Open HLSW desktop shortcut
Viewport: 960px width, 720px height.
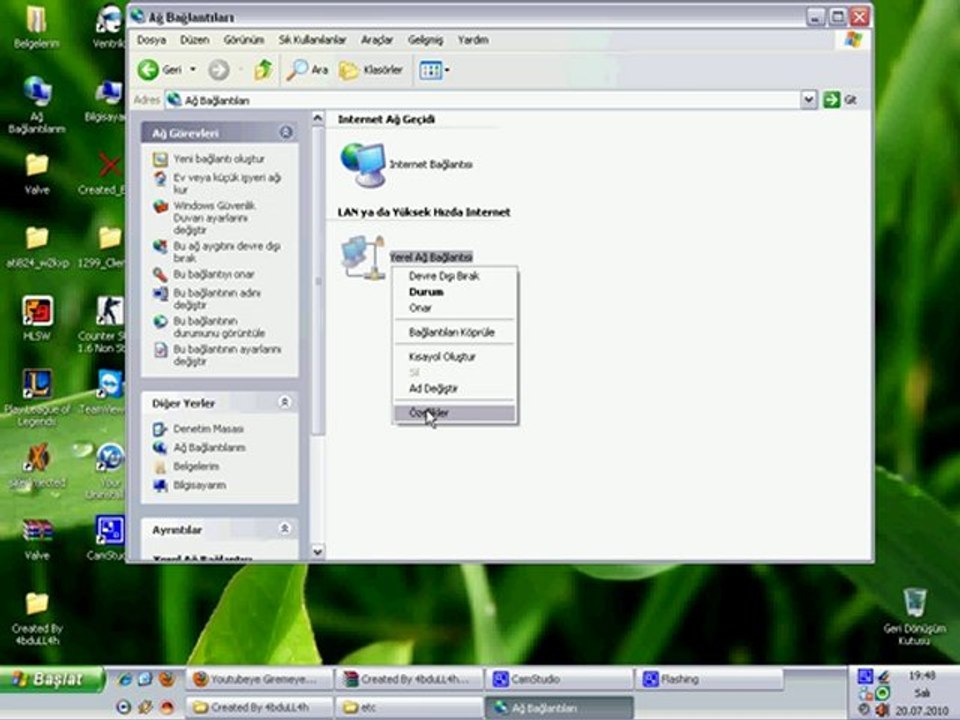[x=37, y=318]
